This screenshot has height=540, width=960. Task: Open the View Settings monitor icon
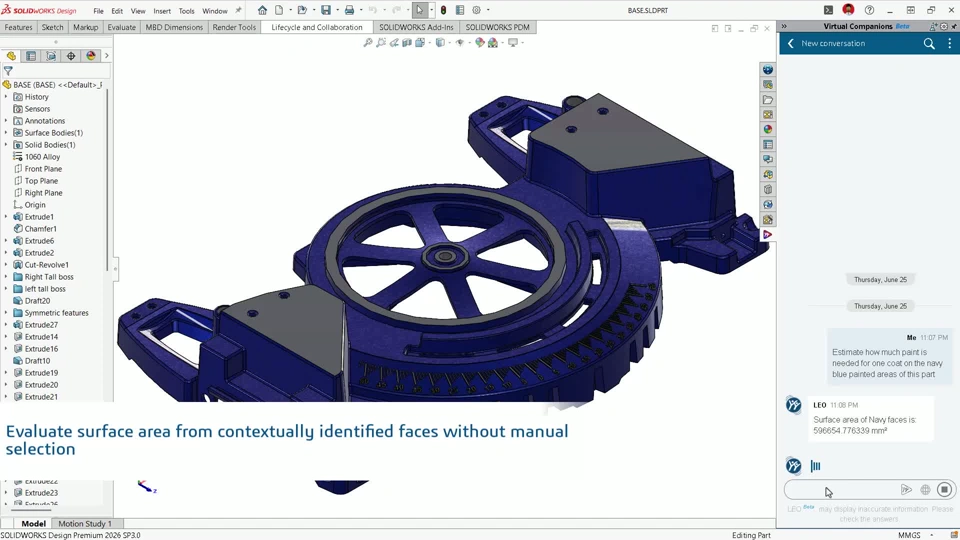pos(513,43)
